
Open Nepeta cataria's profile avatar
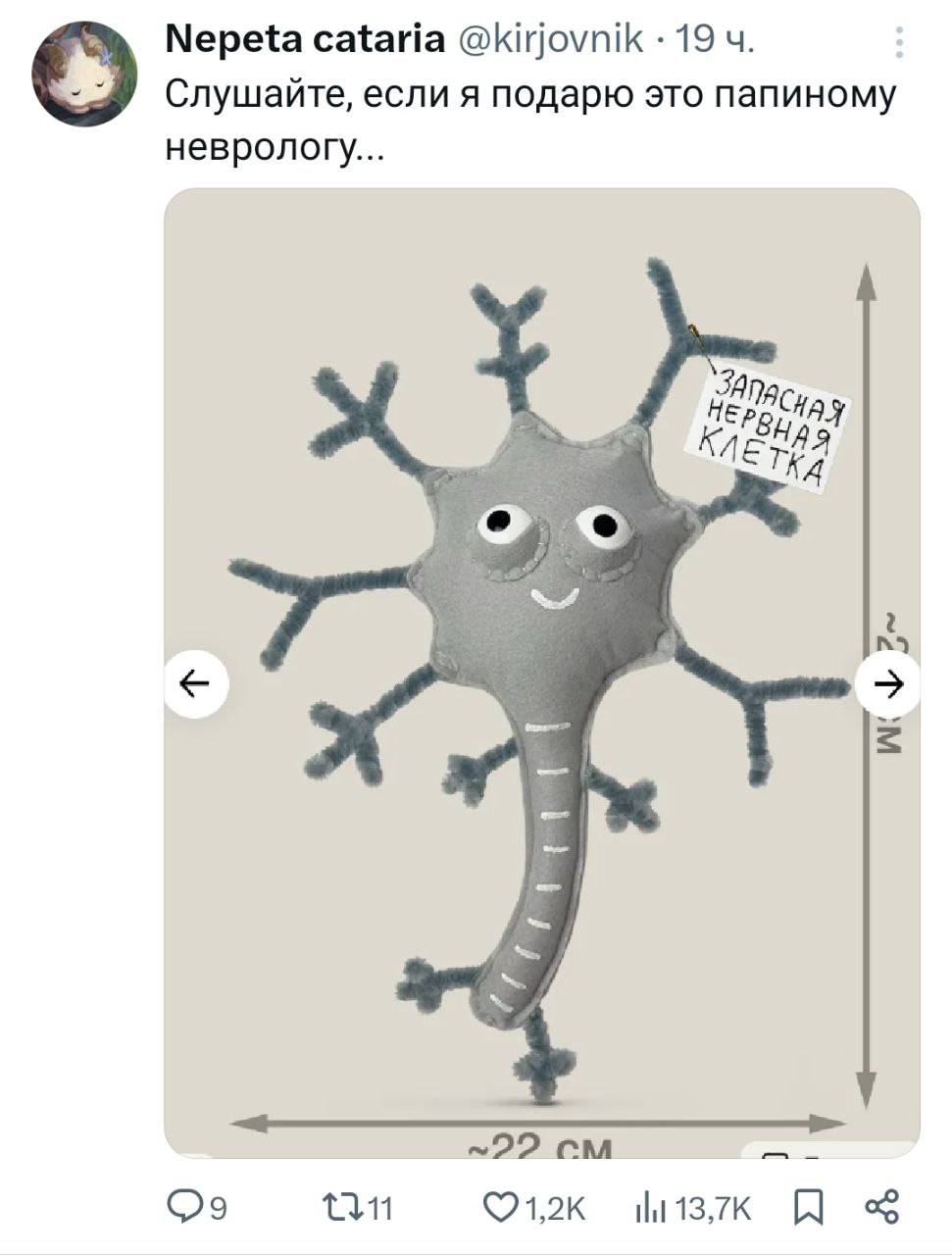(x=84, y=74)
